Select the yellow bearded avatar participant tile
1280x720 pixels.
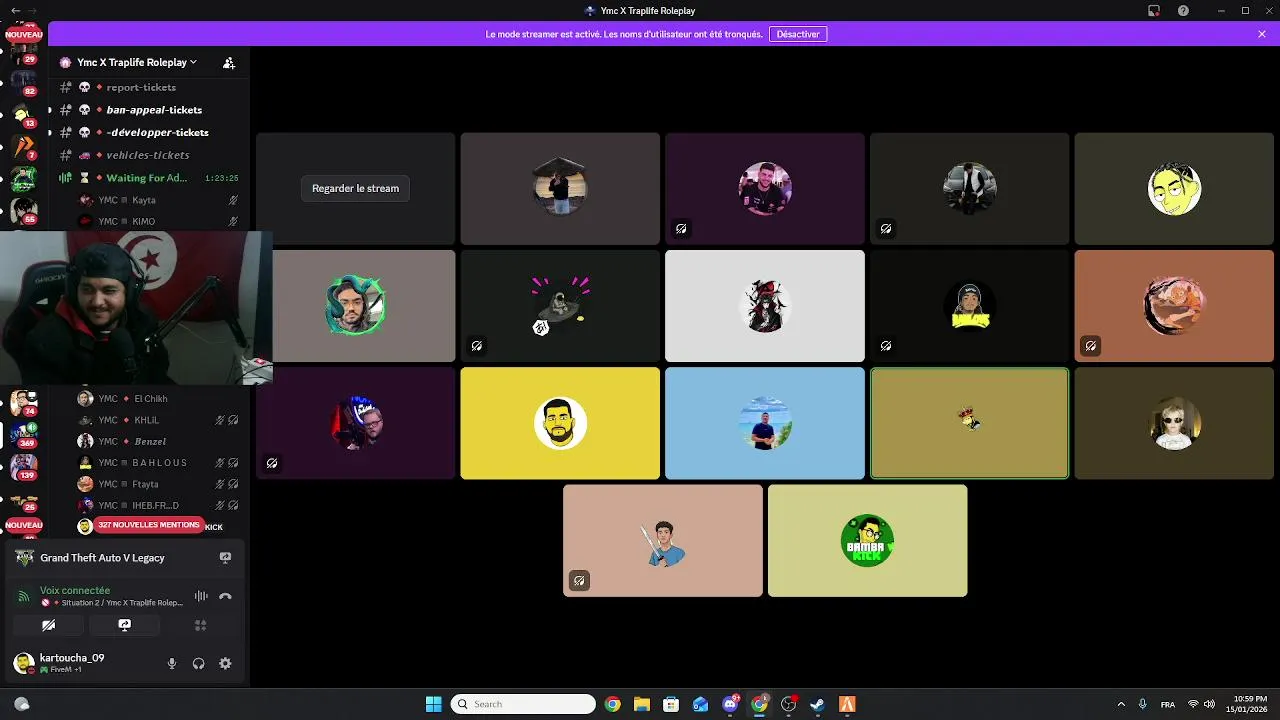(x=560, y=423)
